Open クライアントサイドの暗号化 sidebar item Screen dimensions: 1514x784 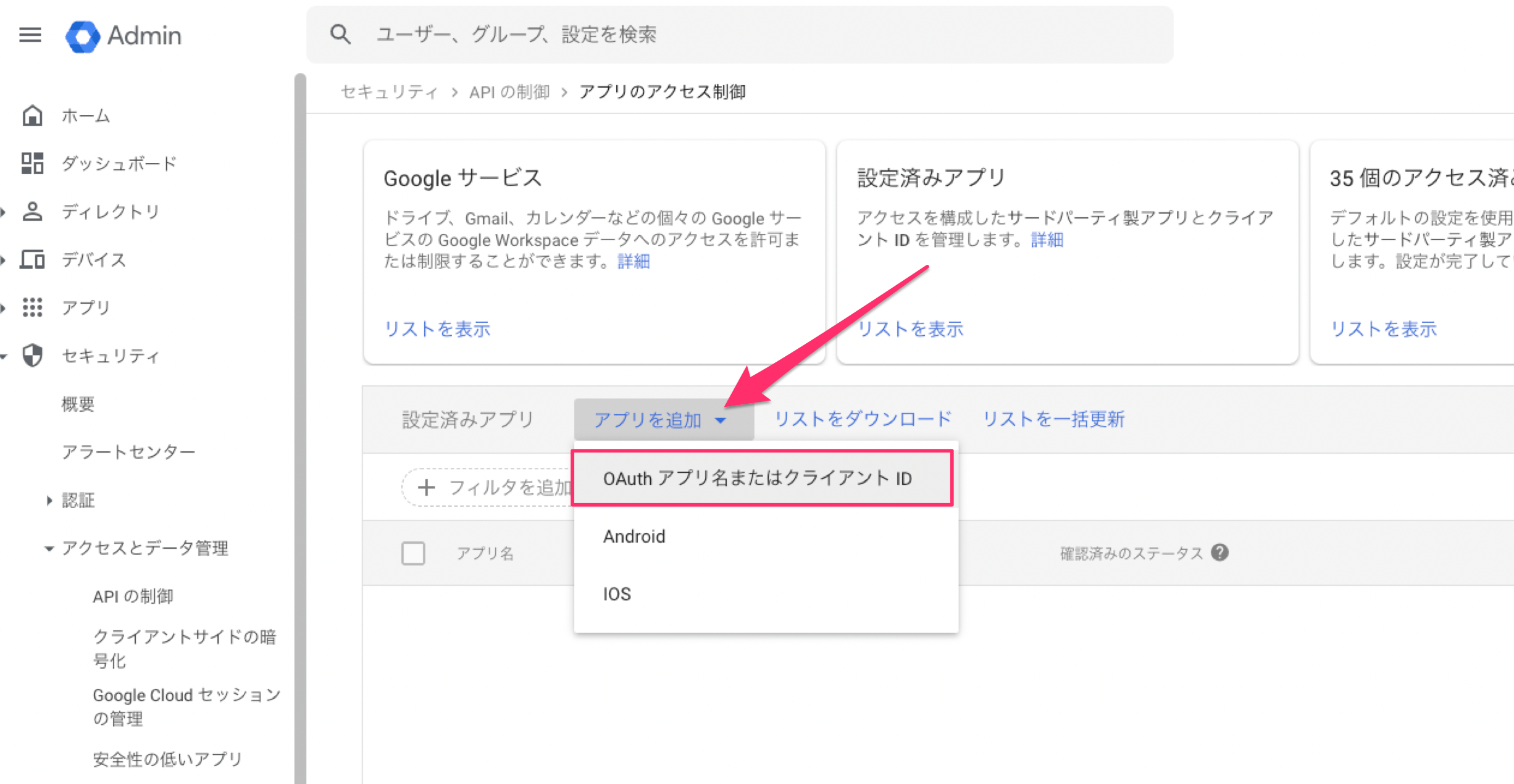(x=184, y=648)
